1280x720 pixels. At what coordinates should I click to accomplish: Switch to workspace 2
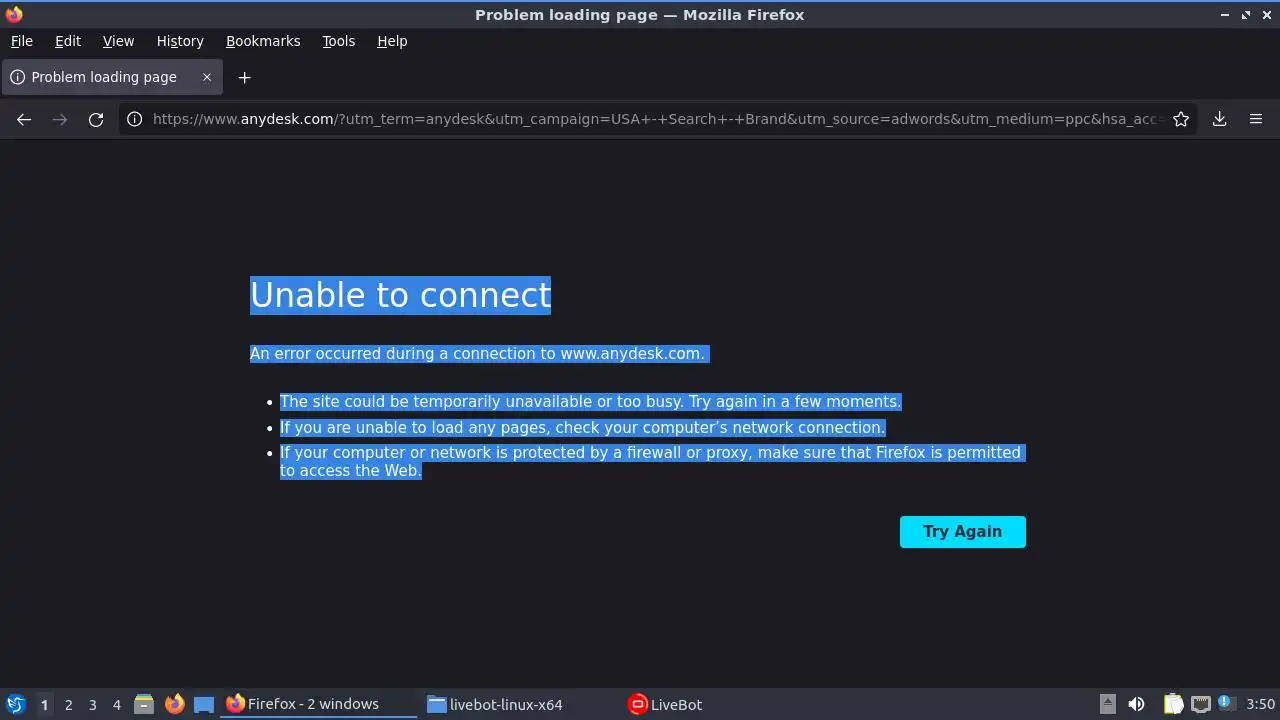[69, 705]
